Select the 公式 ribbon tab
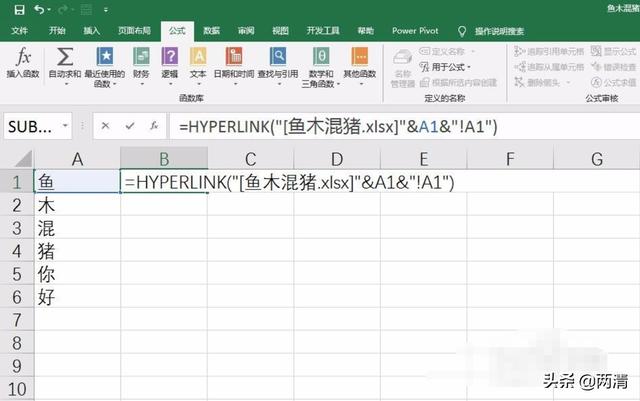 coord(177,31)
